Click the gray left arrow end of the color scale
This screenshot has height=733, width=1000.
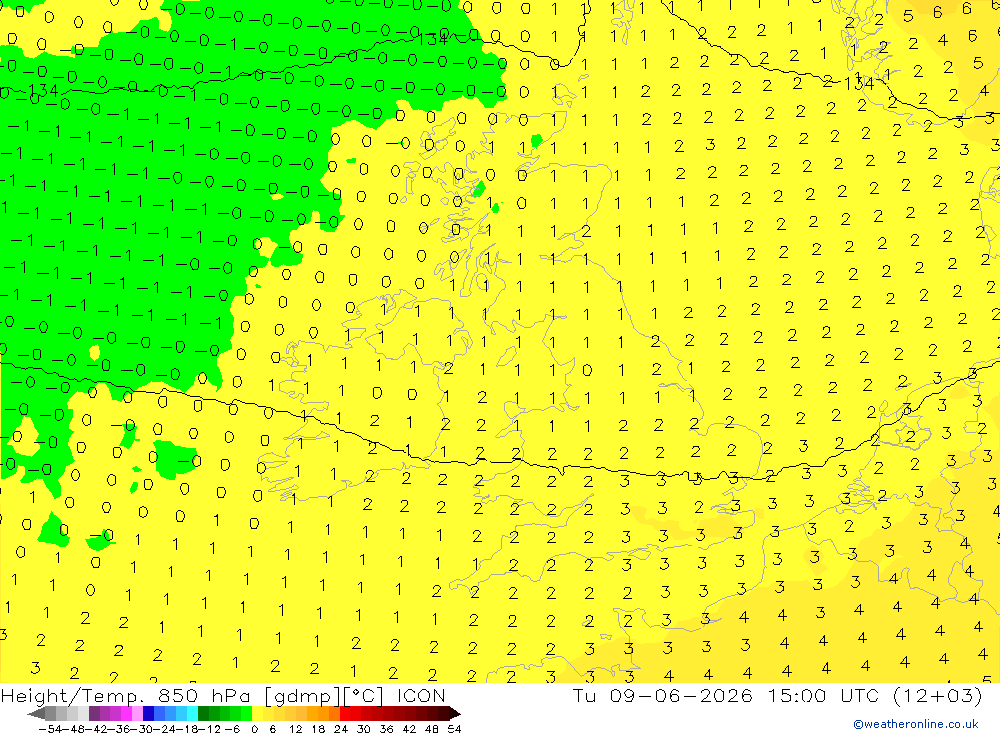click(36, 714)
